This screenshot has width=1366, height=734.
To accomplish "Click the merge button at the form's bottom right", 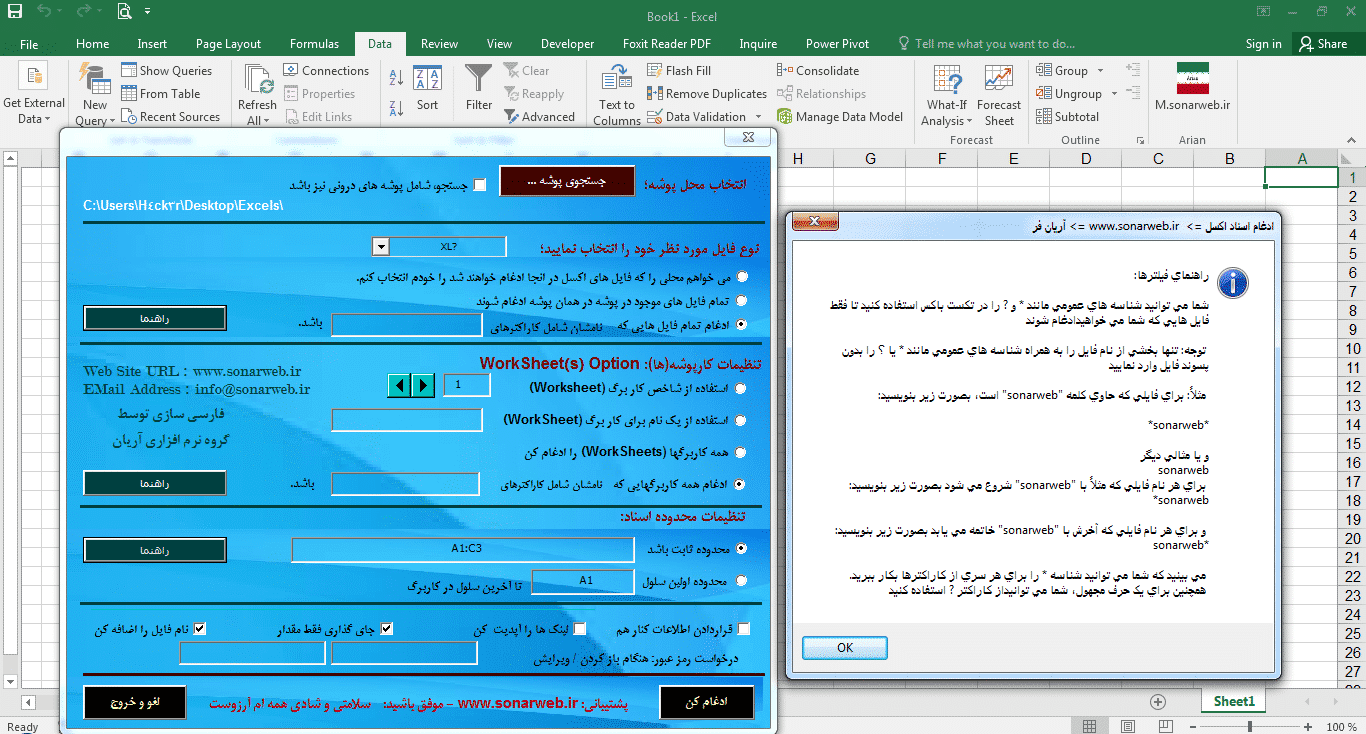I will (707, 702).
